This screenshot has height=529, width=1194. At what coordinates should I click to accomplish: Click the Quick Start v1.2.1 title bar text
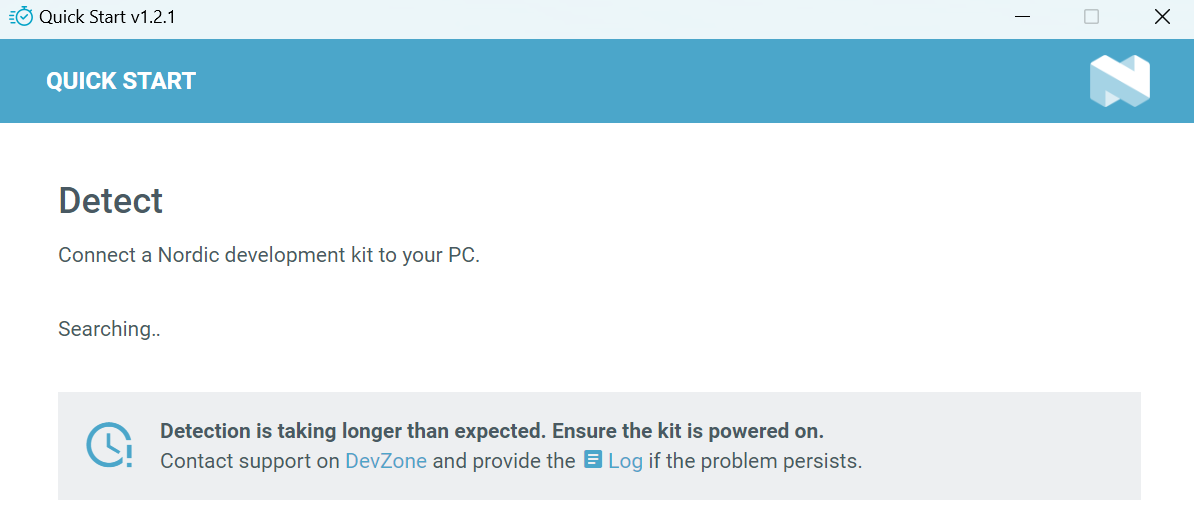pos(107,17)
